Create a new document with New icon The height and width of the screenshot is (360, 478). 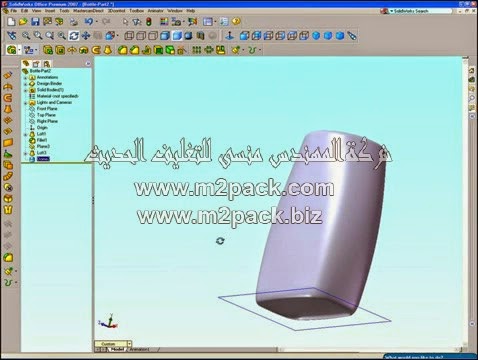[11, 22]
